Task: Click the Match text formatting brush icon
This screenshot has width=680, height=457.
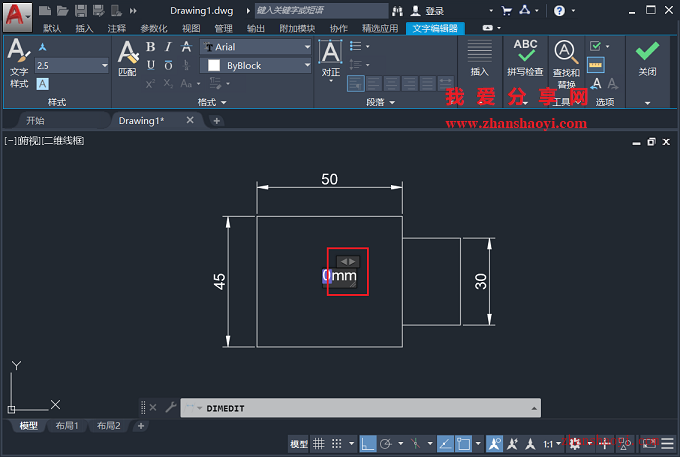Action: 128,52
